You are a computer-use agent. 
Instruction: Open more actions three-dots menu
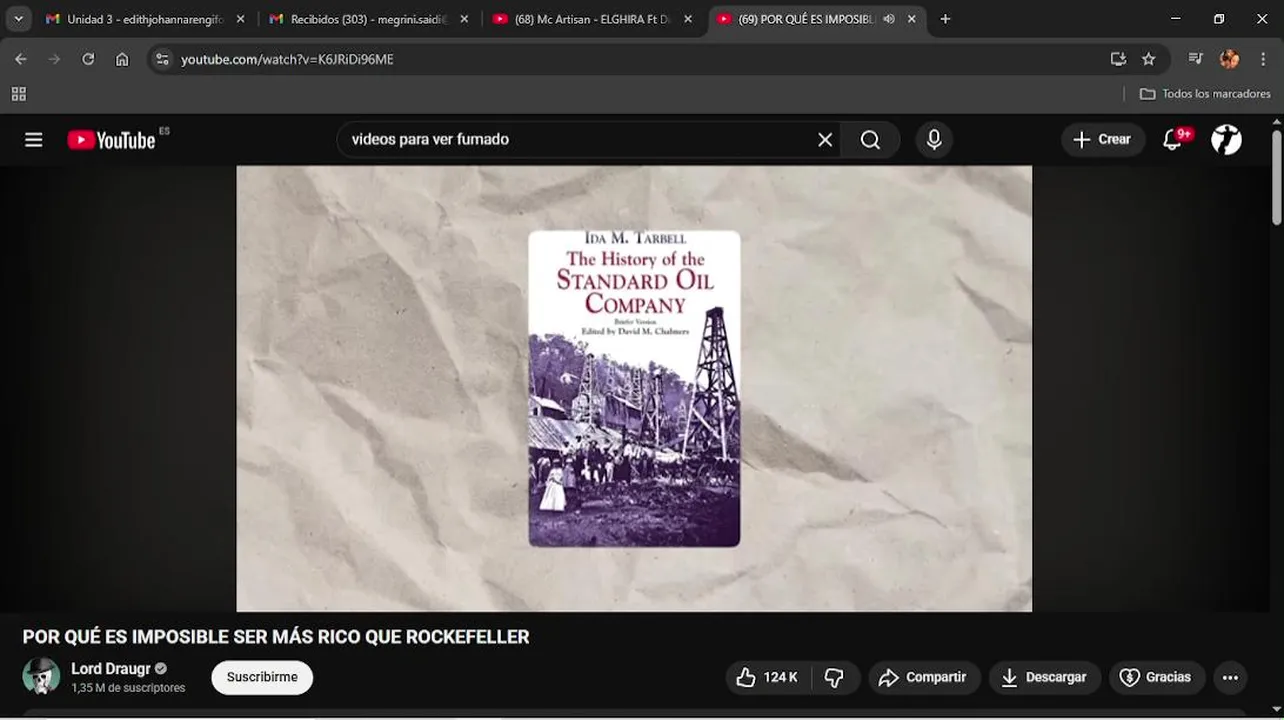tap(1231, 678)
